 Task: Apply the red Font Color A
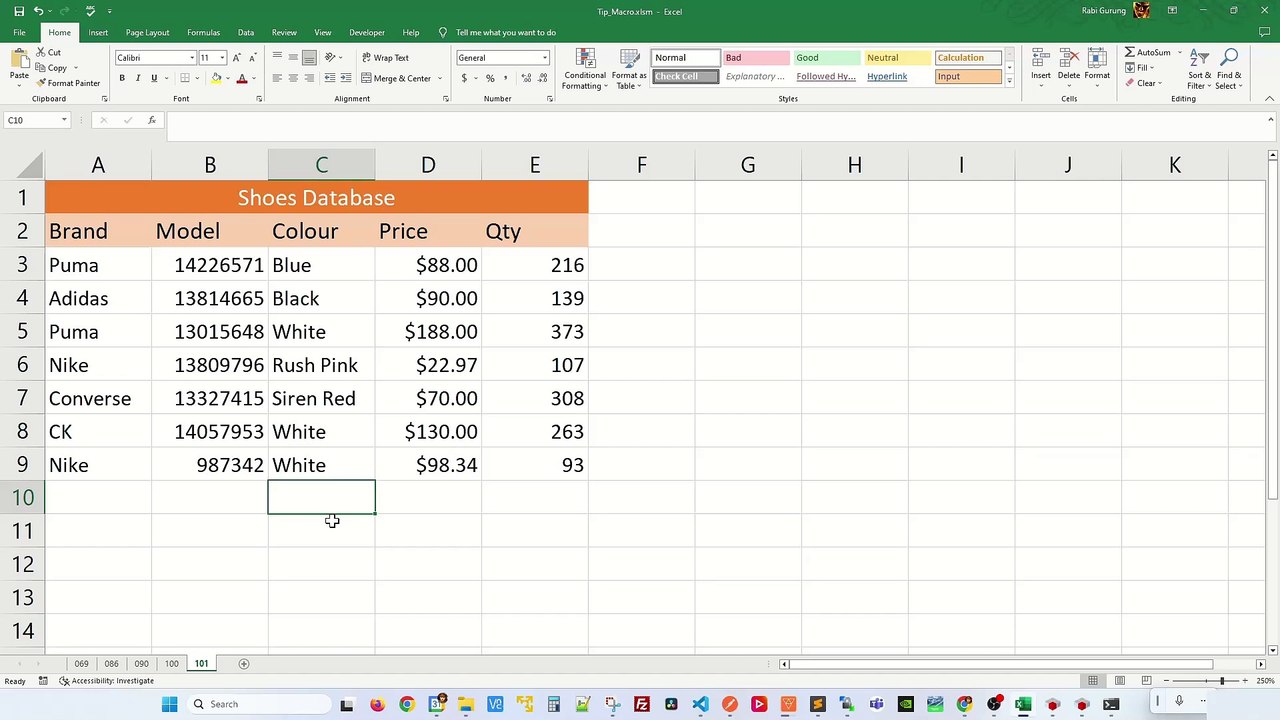click(x=242, y=78)
